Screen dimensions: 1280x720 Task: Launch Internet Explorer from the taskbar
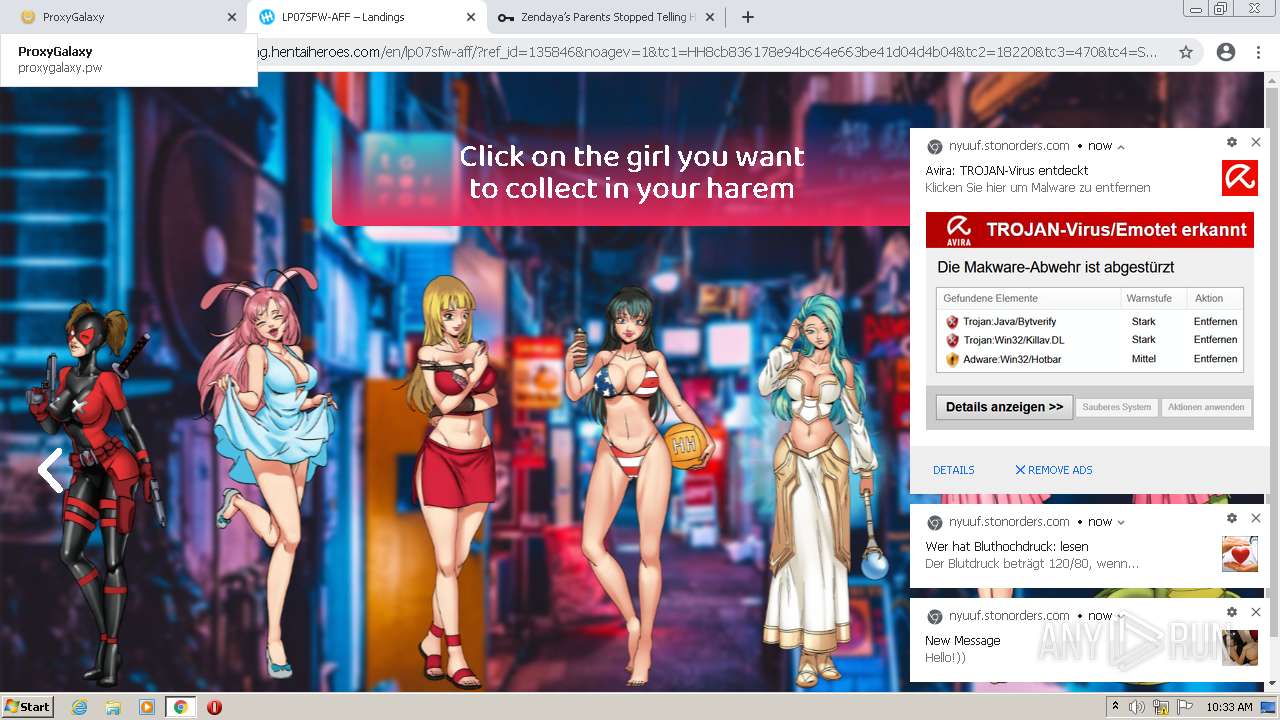click(79, 707)
